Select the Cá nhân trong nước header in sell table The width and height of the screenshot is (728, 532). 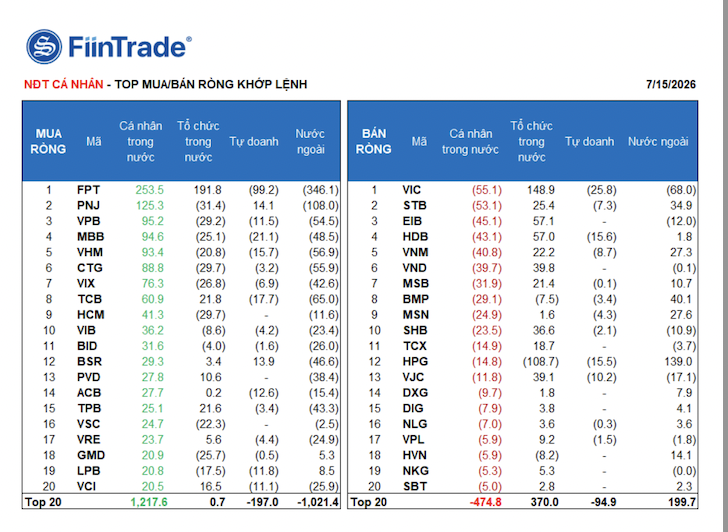pos(470,142)
